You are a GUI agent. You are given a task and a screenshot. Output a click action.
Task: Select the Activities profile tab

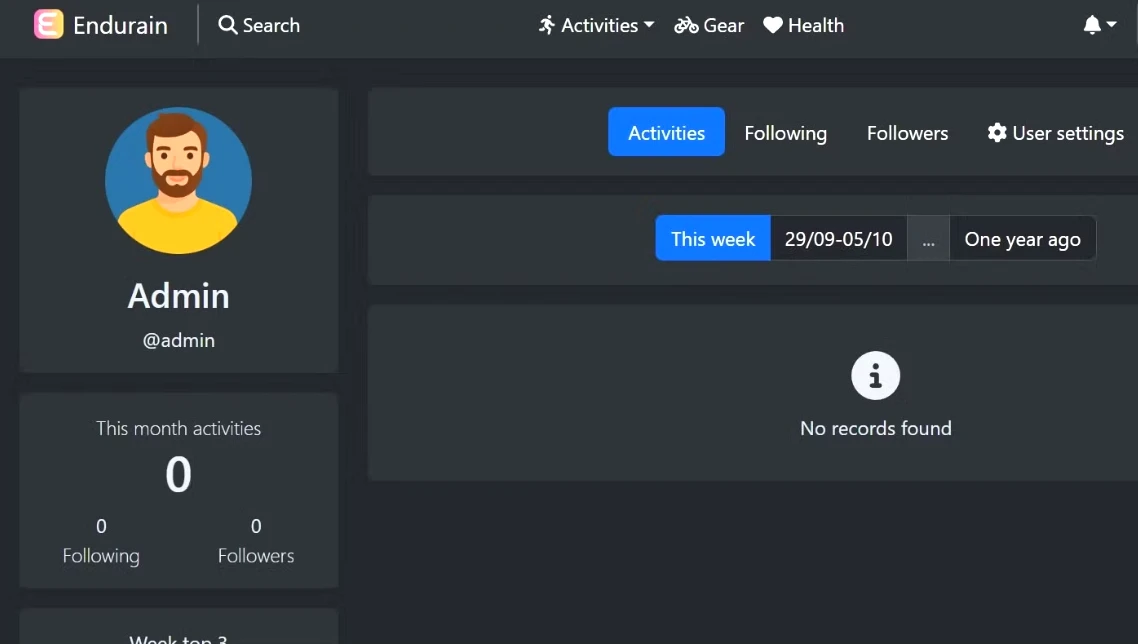(666, 133)
